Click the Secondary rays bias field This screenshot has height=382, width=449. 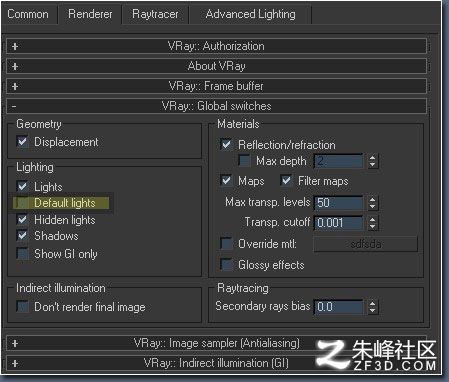pyautogui.click(x=338, y=307)
